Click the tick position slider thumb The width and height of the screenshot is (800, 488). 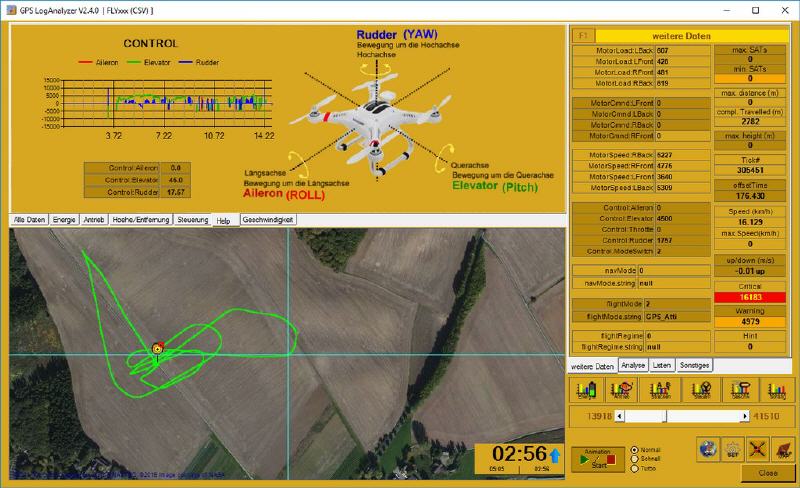pos(664,416)
